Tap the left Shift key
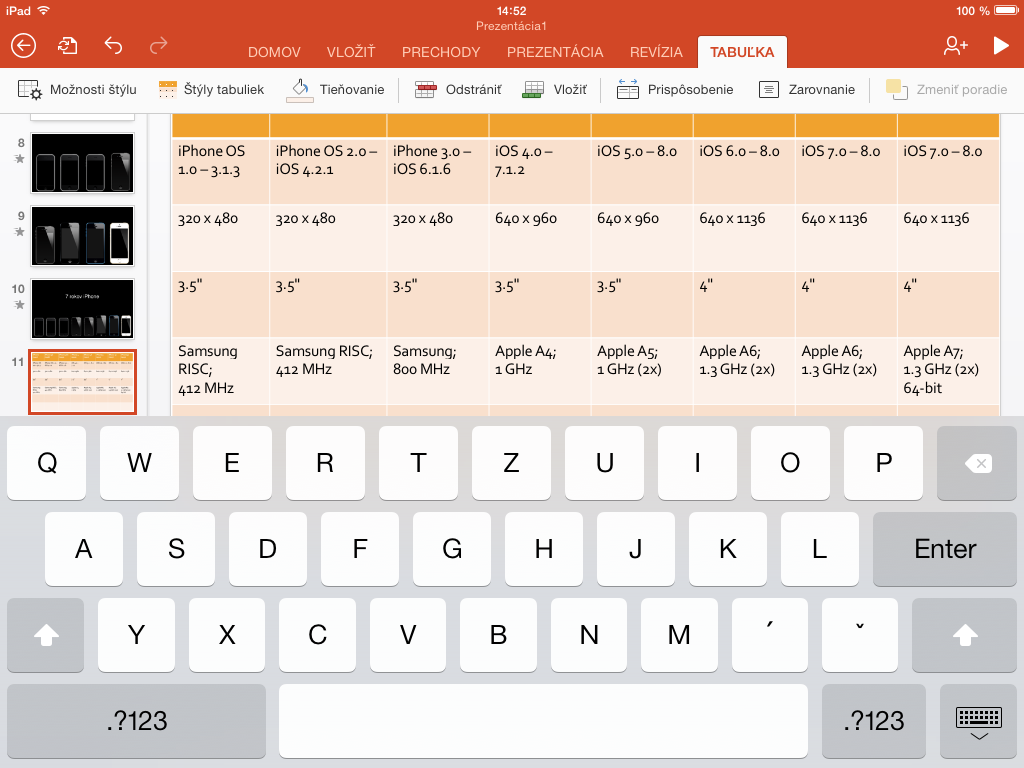The width and height of the screenshot is (1024, 768). pos(46,635)
